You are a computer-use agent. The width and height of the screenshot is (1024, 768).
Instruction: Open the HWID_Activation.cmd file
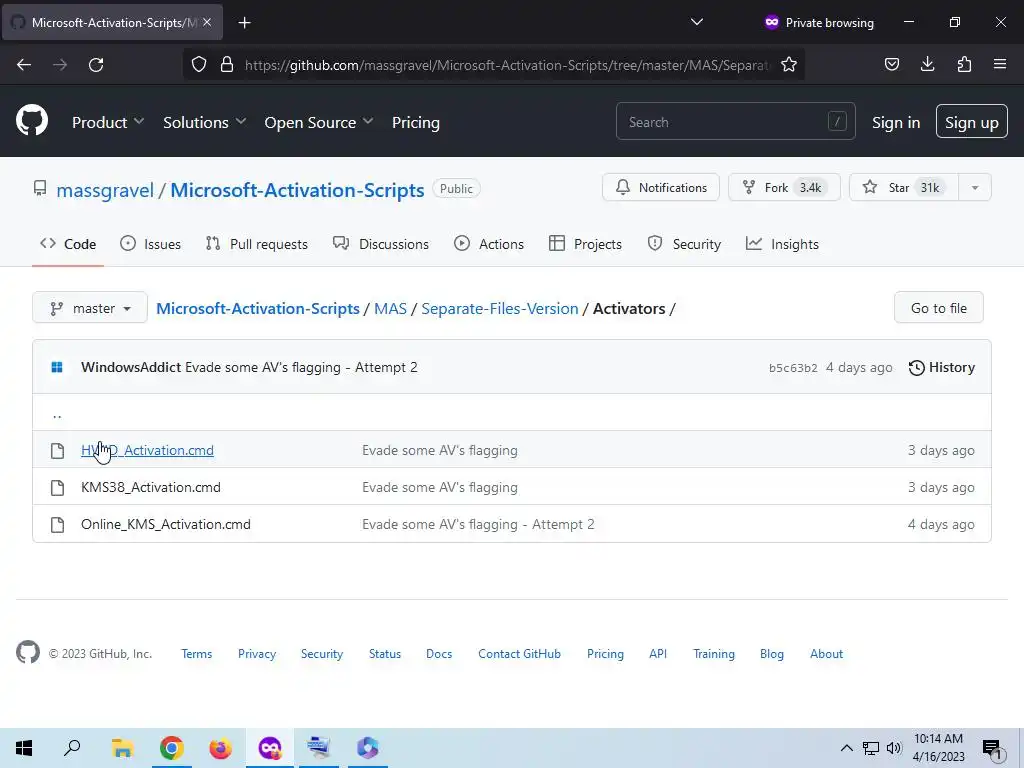[x=148, y=450]
